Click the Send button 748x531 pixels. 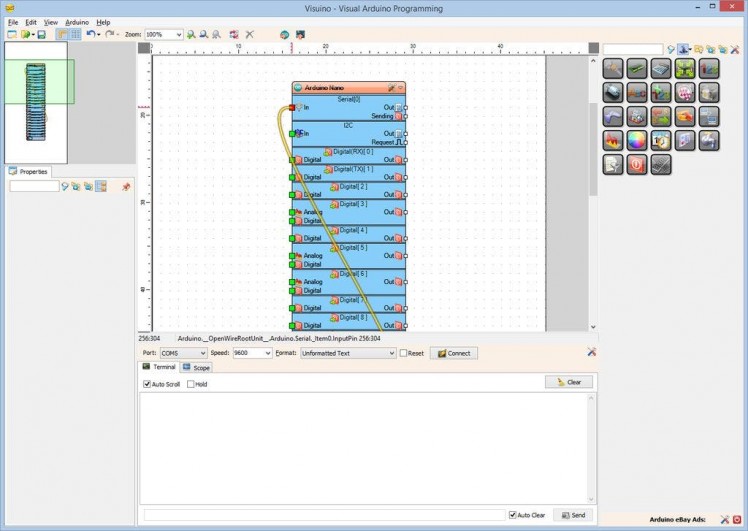pyautogui.click(x=572, y=515)
